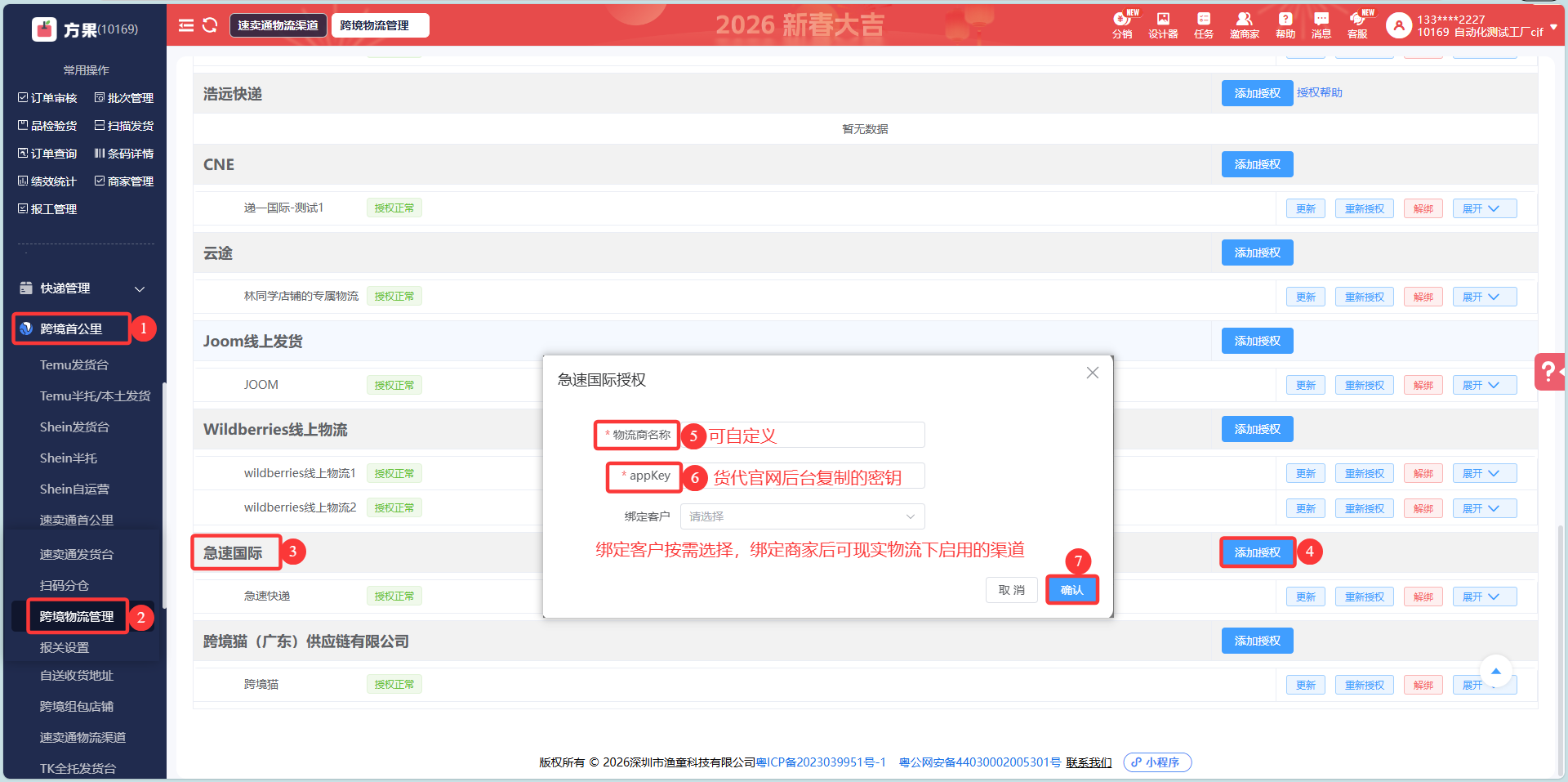
Task: Open 报关设置 in the sidebar
Action: tap(65, 647)
